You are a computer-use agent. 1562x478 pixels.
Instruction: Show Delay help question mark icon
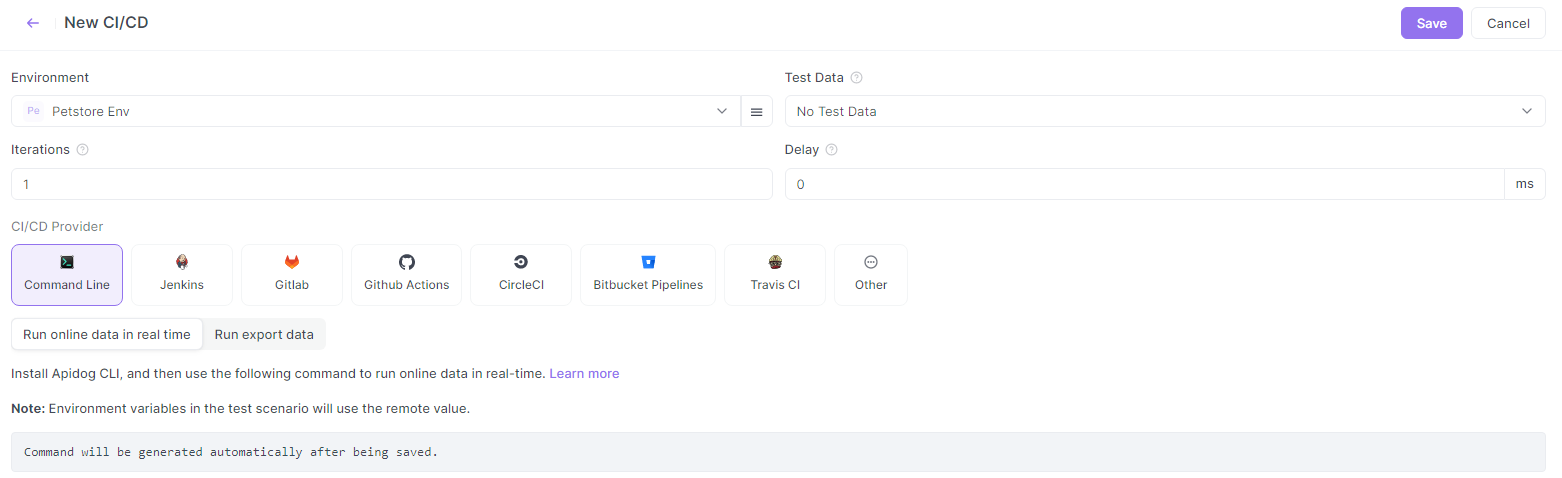click(831, 149)
